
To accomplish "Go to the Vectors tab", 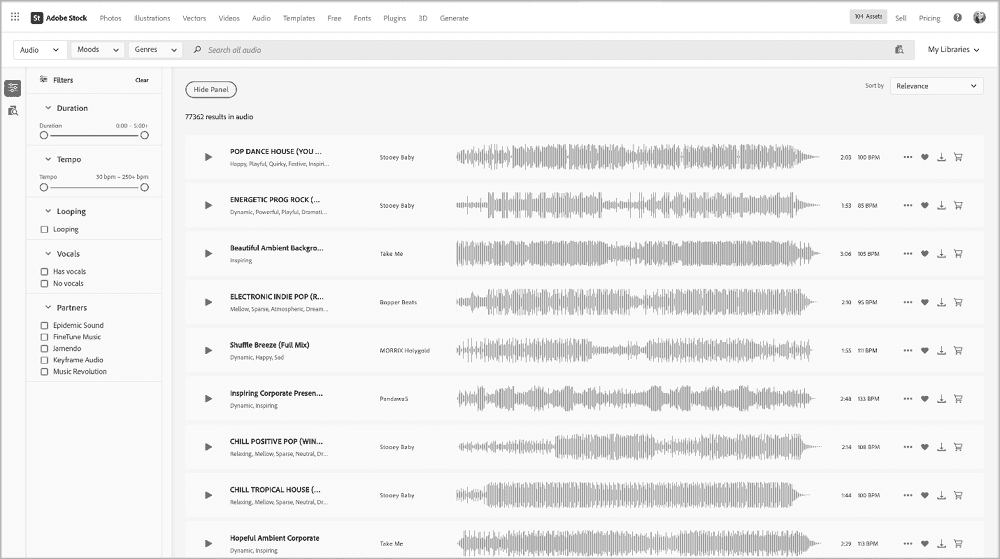I will tap(195, 18).
